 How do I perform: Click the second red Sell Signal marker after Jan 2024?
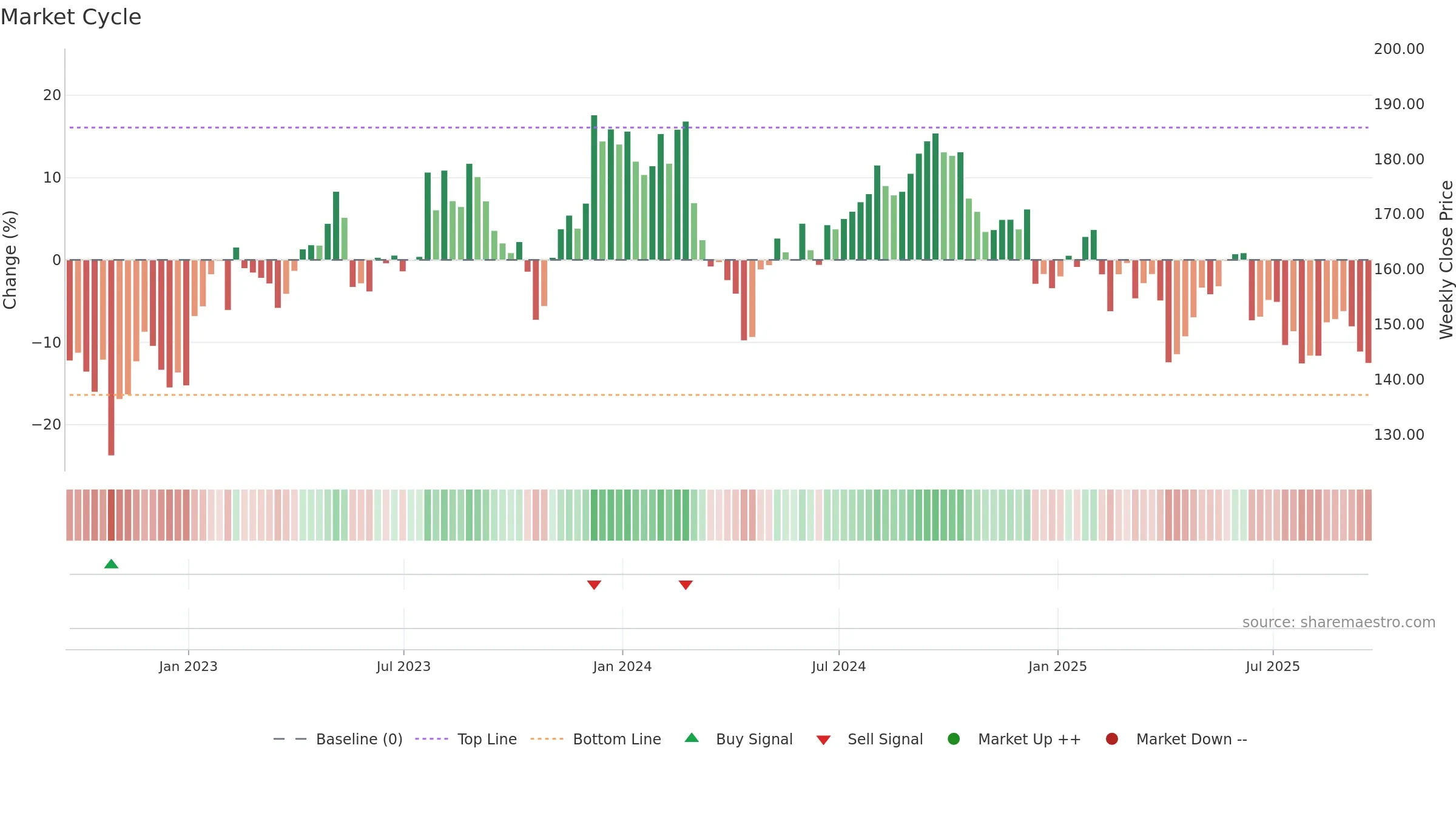pyautogui.click(x=686, y=585)
